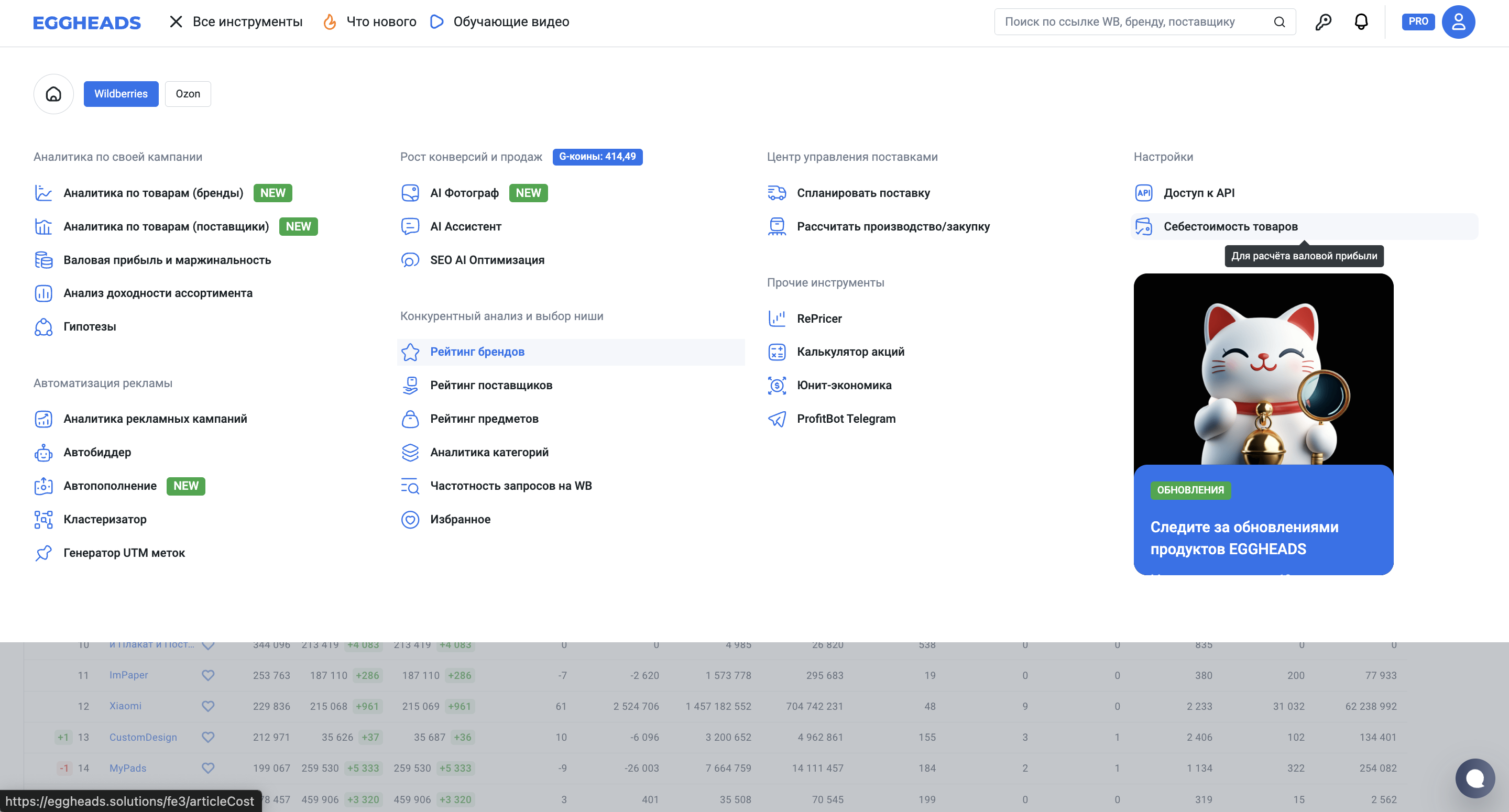Click the Анализ доходности ассортимента icon

pos(43,293)
